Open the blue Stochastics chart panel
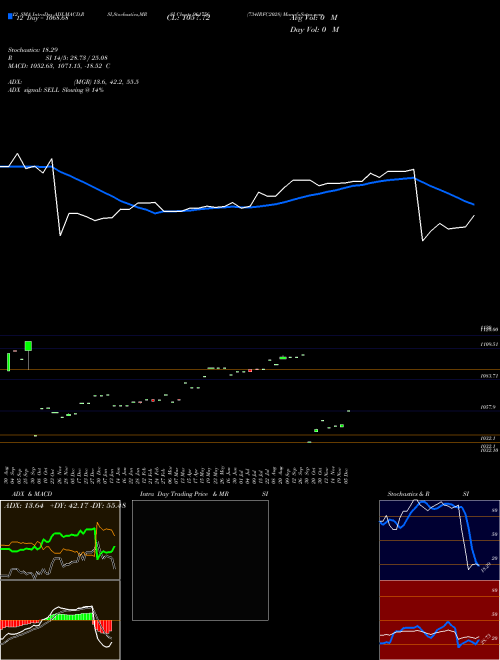Image resolution: width=500 pixels, height=660 pixels. (x=439, y=540)
